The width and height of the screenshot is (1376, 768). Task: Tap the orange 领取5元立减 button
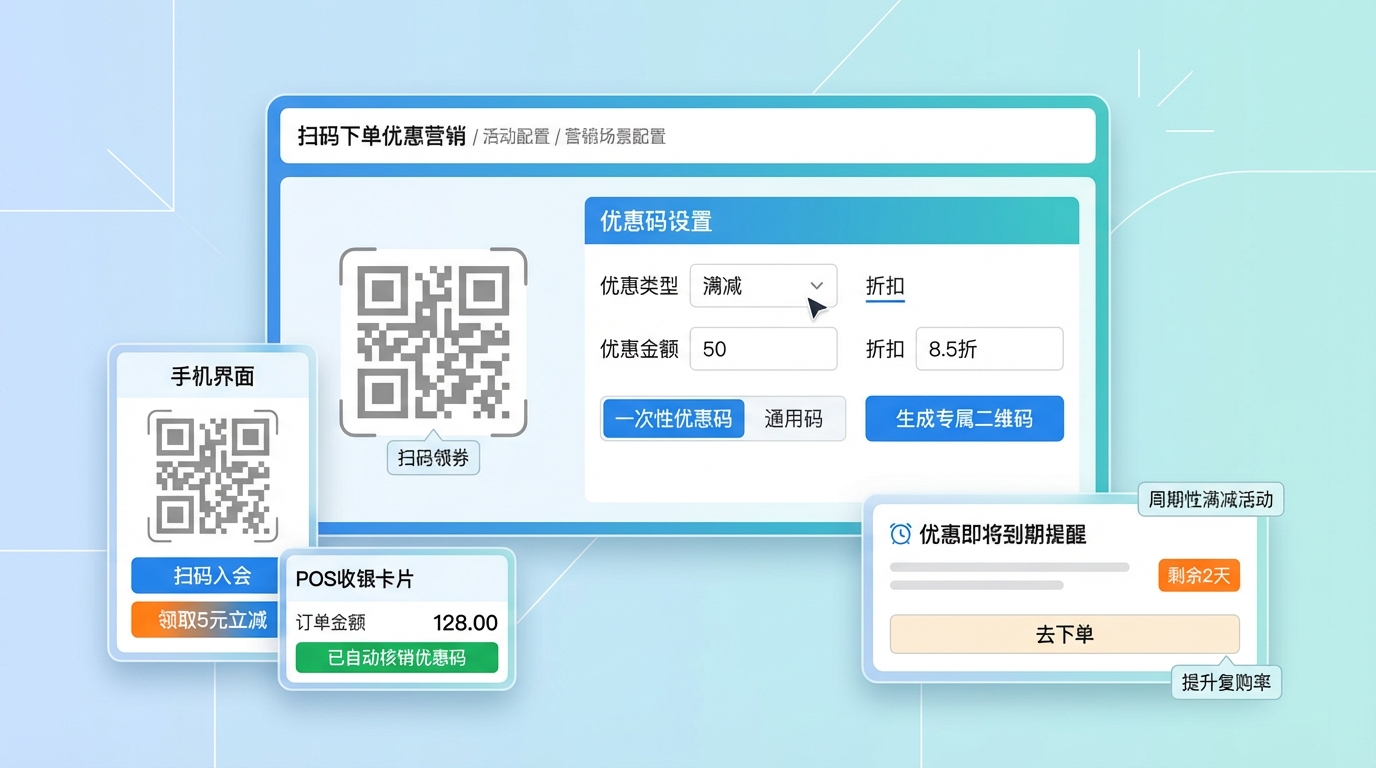coord(212,620)
